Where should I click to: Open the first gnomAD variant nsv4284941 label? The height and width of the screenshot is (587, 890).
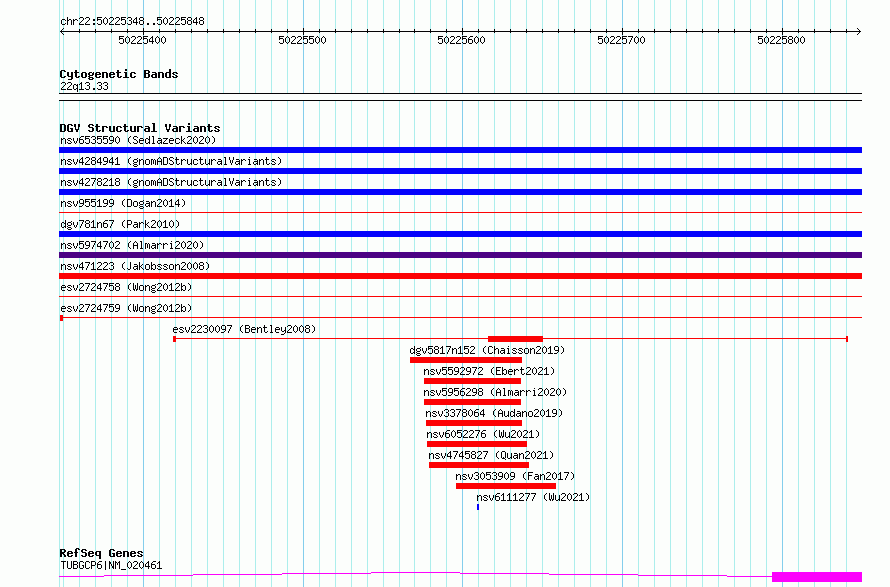click(x=171, y=161)
